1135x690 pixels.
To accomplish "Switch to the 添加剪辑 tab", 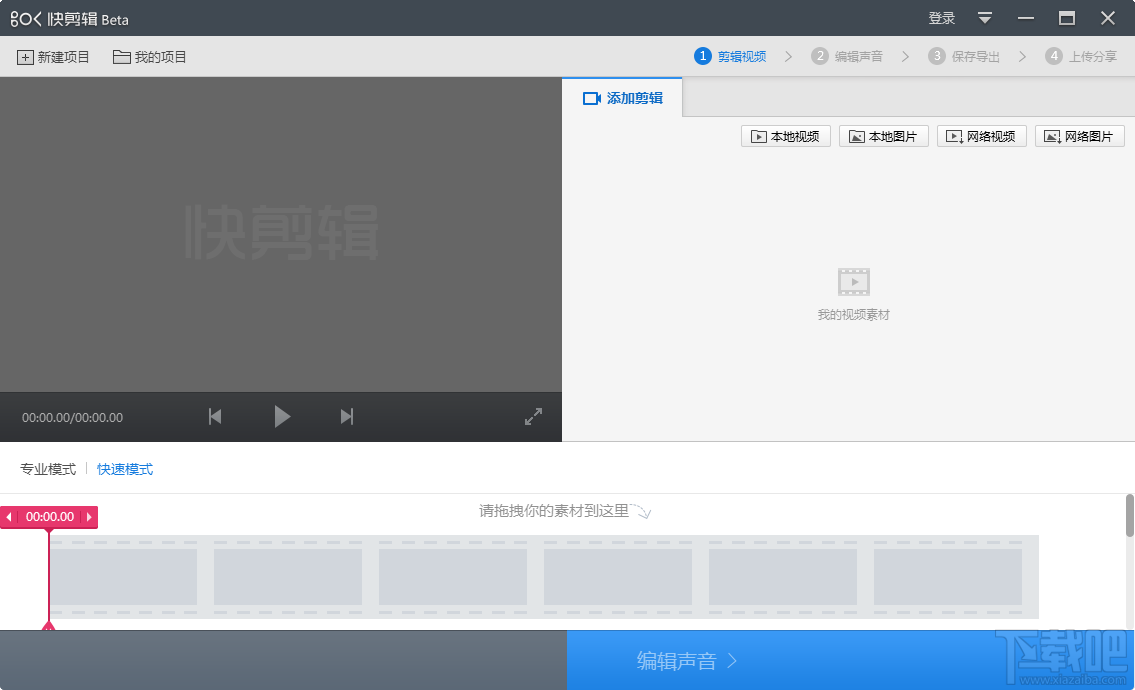I will click(x=622, y=95).
